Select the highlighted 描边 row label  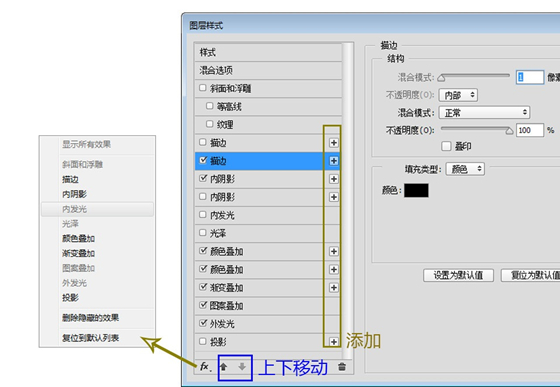coord(218,161)
